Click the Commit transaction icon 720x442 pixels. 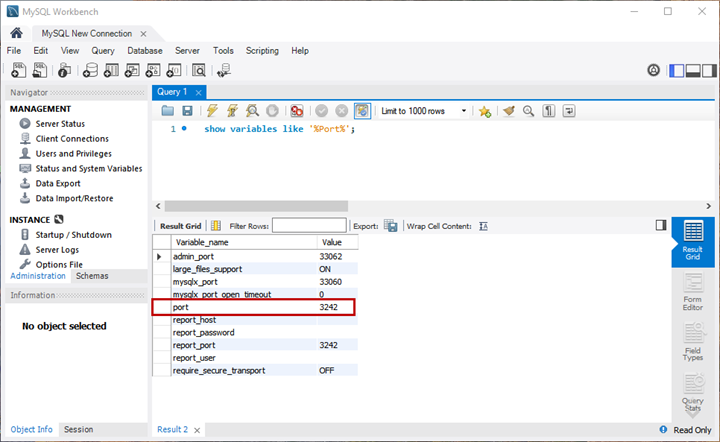pyautogui.click(x=321, y=111)
